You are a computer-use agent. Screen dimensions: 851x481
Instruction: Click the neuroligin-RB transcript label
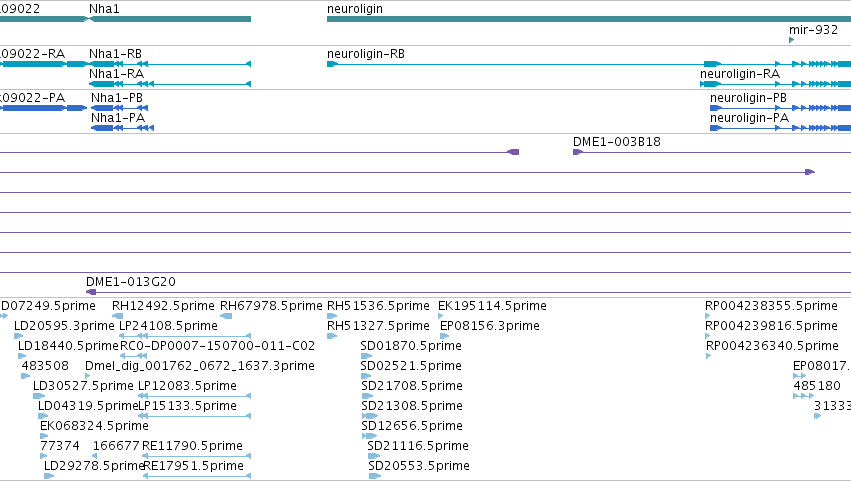[x=366, y=54]
